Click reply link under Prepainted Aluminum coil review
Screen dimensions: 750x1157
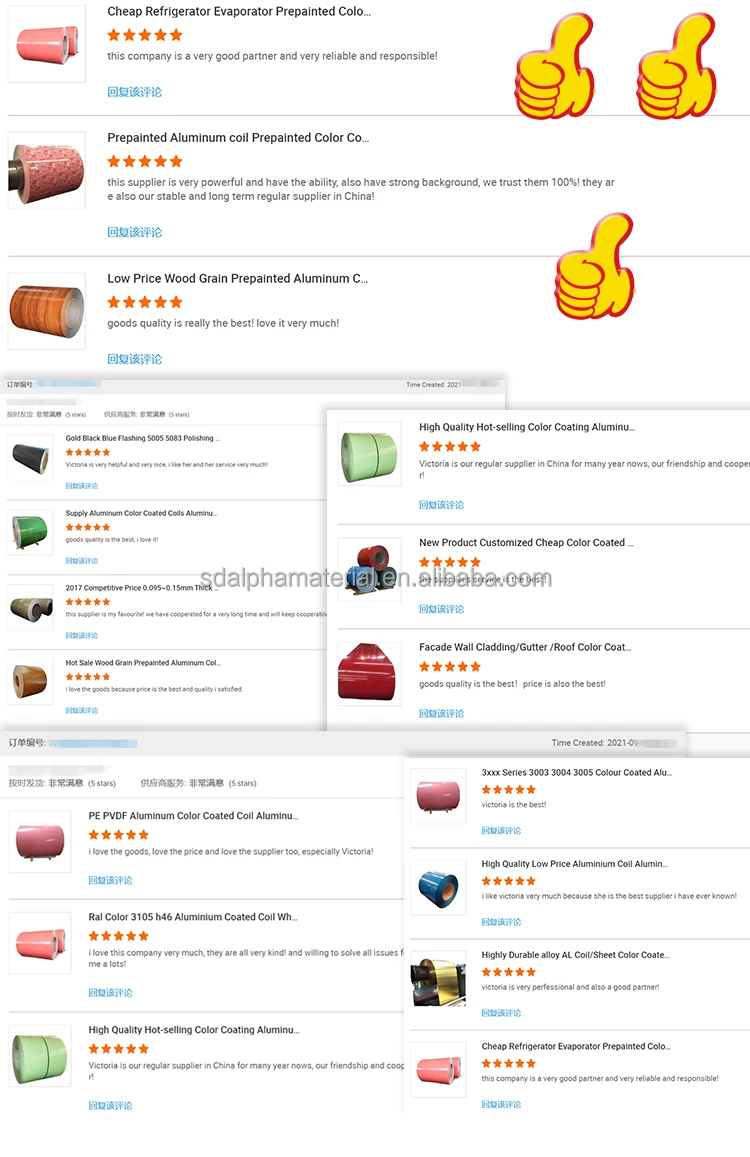134,232
